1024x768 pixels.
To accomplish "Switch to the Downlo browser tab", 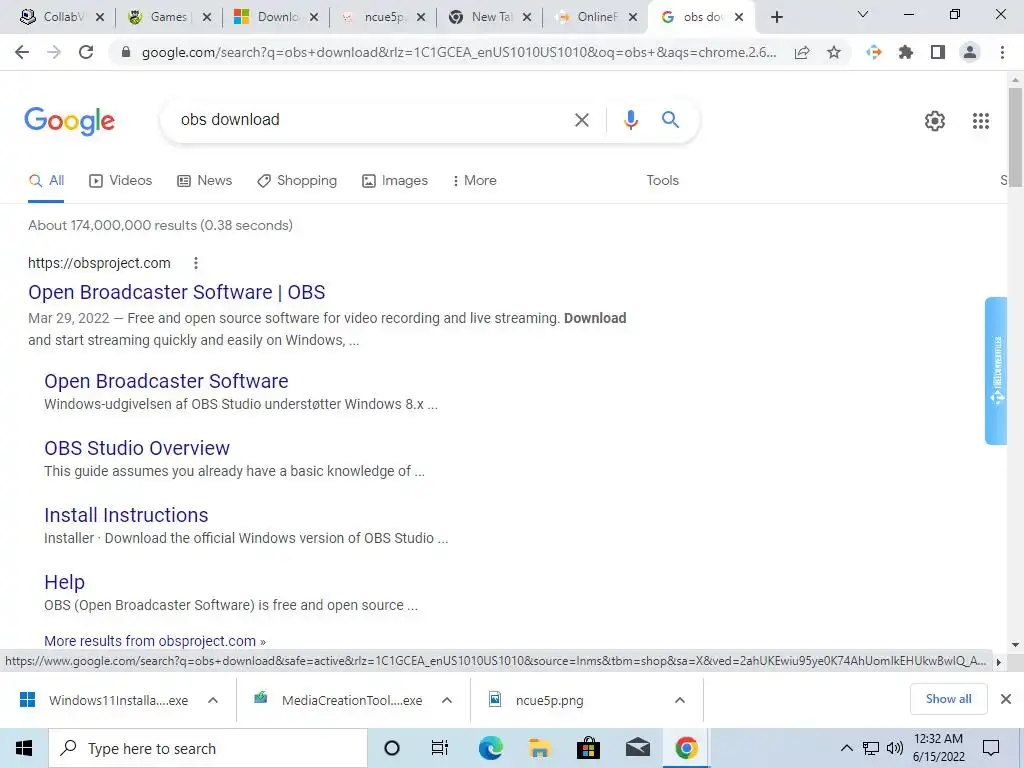I will [x=275, y=17].
